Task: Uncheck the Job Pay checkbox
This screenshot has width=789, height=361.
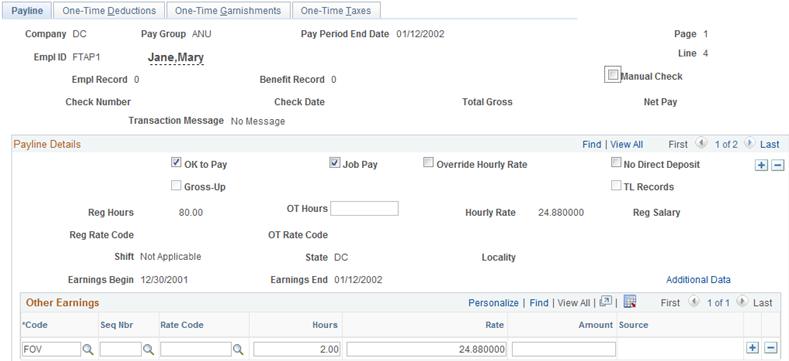Action: tap(335, 163)
